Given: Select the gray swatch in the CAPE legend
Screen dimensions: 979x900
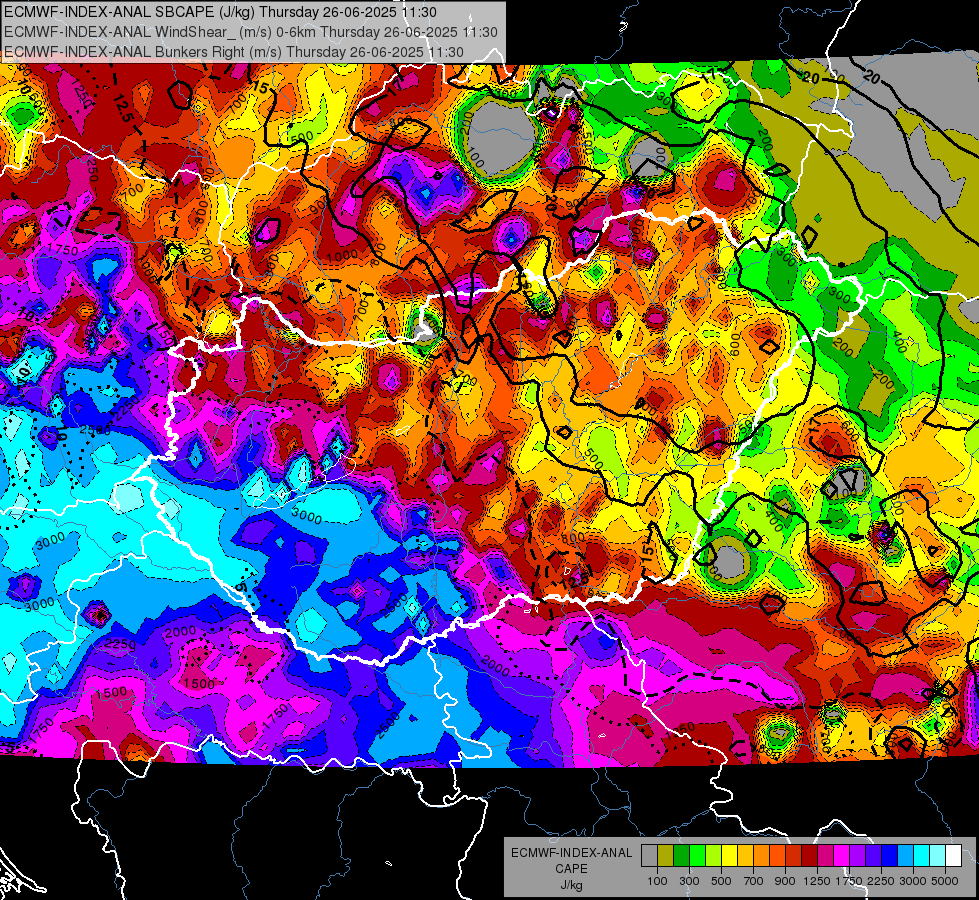Looking at the screenshot, I should pos(649,855).
